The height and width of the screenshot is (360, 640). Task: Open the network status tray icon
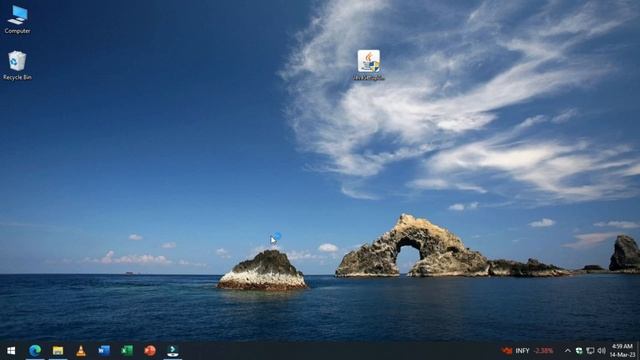point(590,351)
